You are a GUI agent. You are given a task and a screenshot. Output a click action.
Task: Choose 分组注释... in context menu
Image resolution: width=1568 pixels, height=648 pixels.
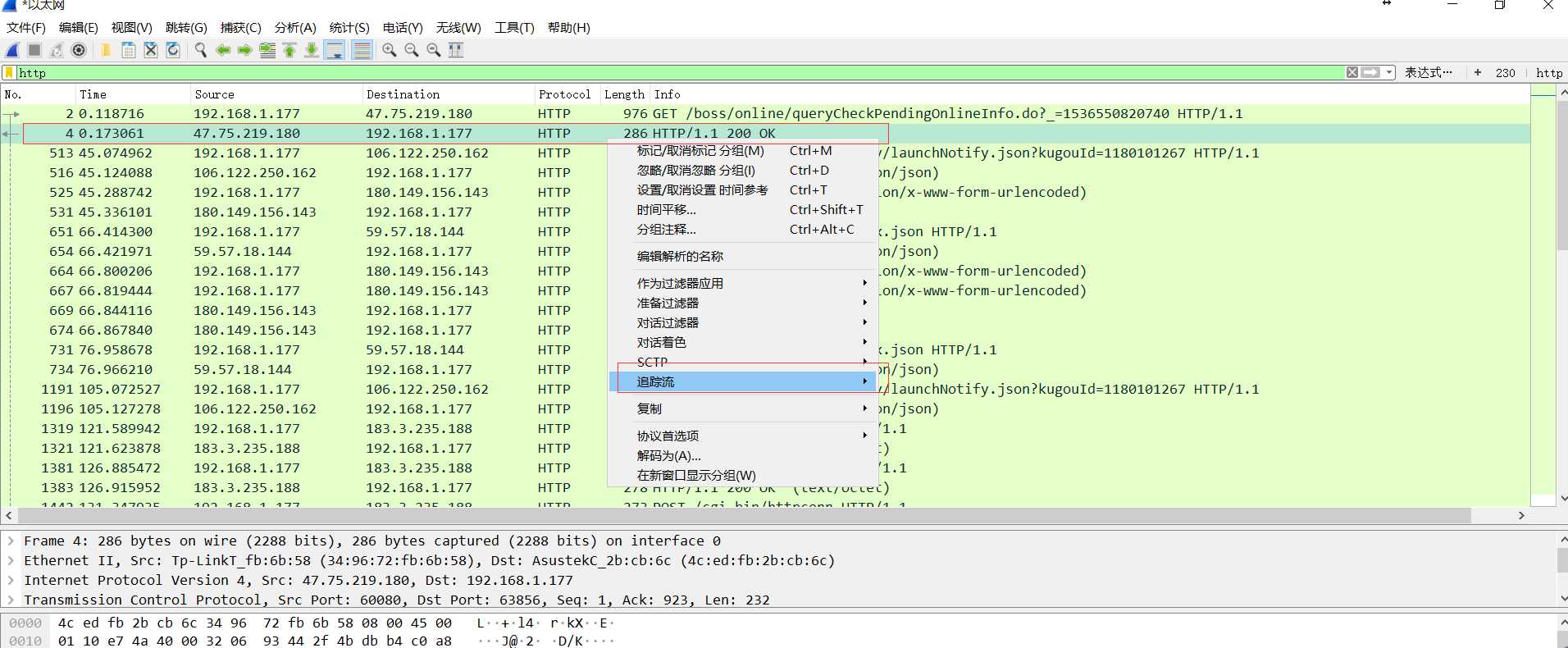(x=743, y=230)
